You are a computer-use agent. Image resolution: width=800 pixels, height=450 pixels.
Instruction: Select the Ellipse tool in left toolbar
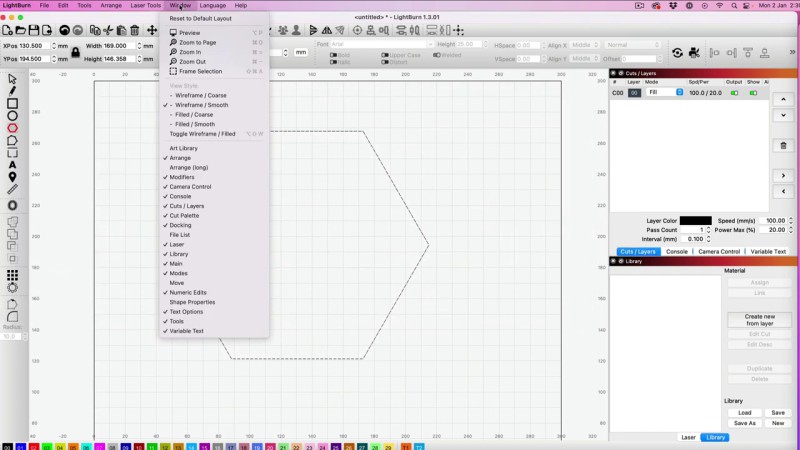tap(12, 116)
